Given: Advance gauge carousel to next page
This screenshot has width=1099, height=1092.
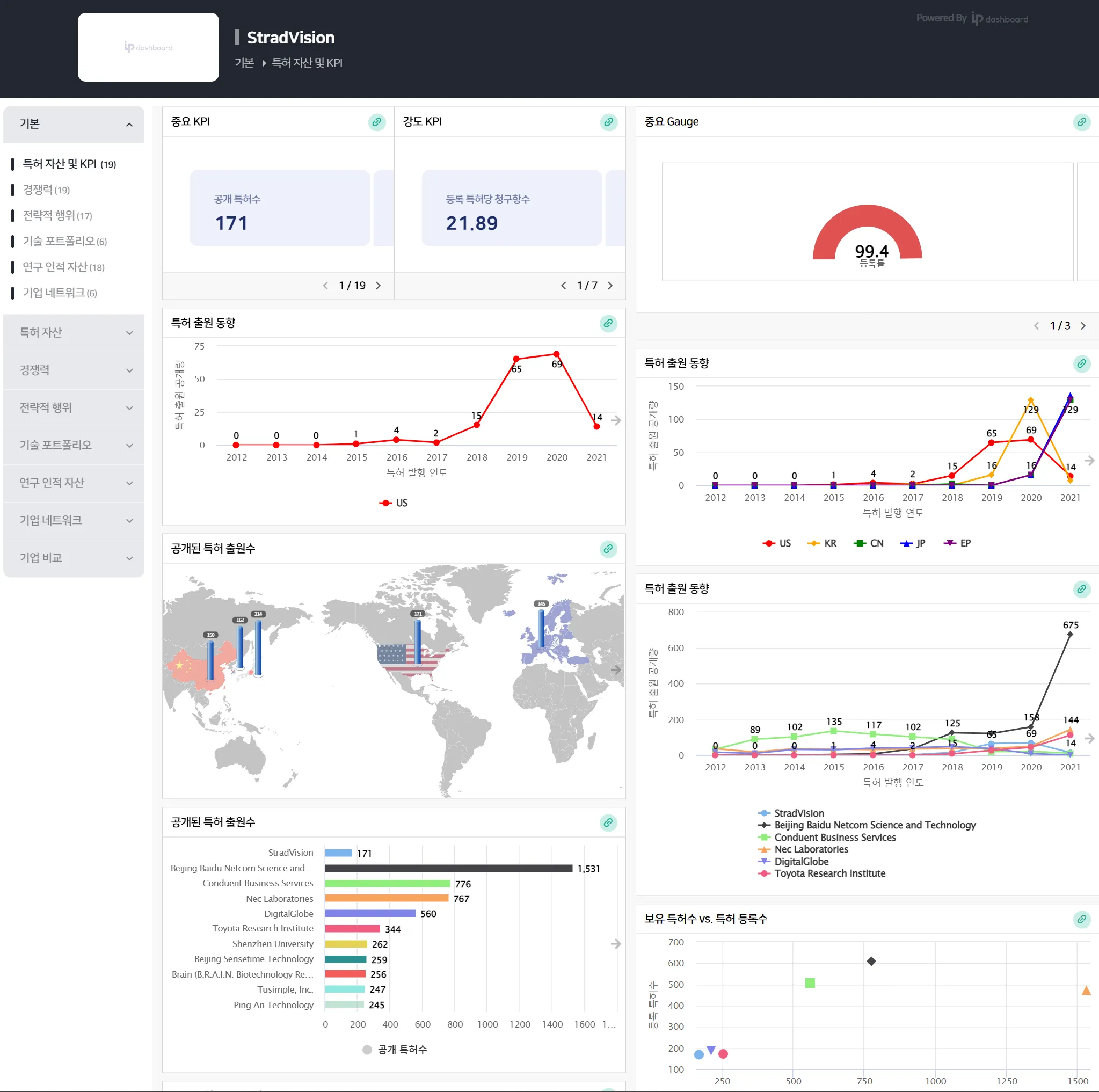Looking at the screenshot, I should click(x=1082, y=326).
